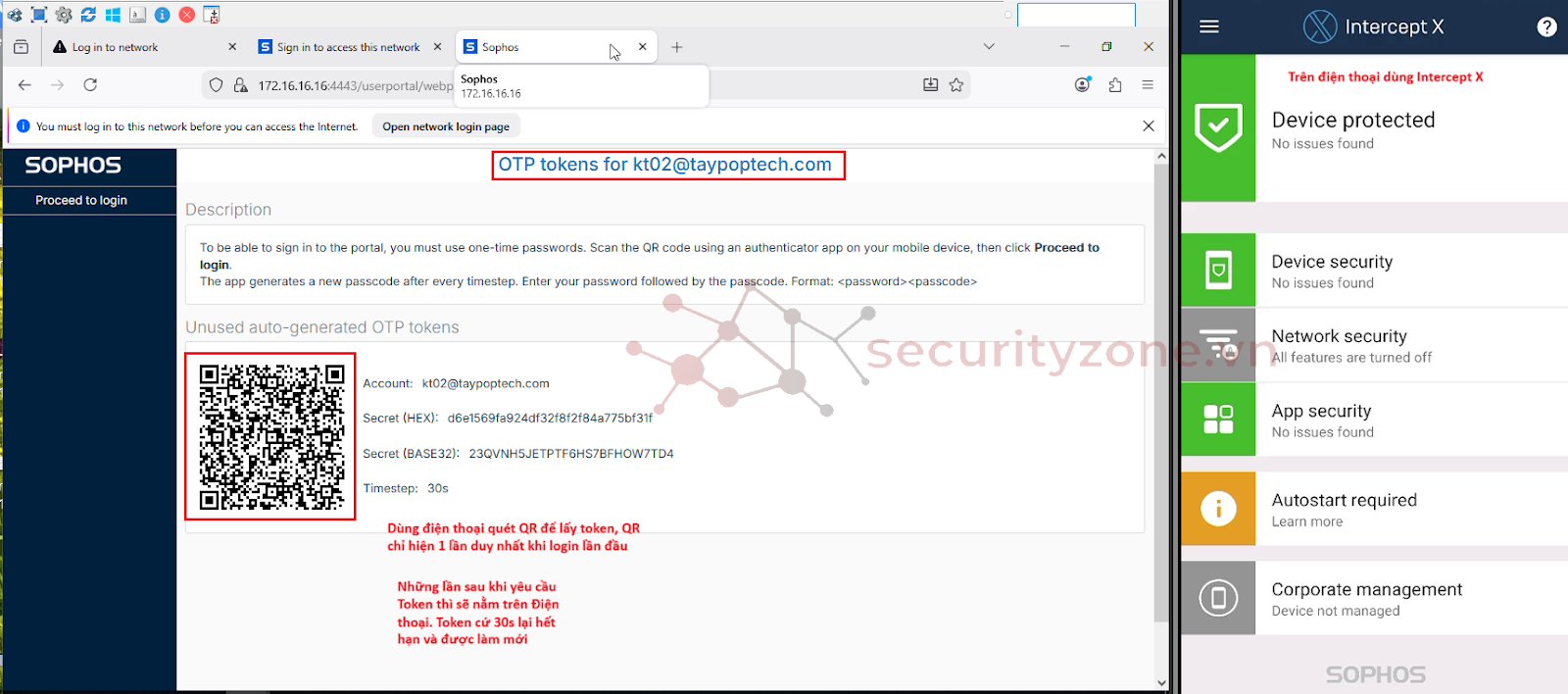Open the App security grid icon
The width and height of the screenshot is (1568, 694).
coord(1218,419)
